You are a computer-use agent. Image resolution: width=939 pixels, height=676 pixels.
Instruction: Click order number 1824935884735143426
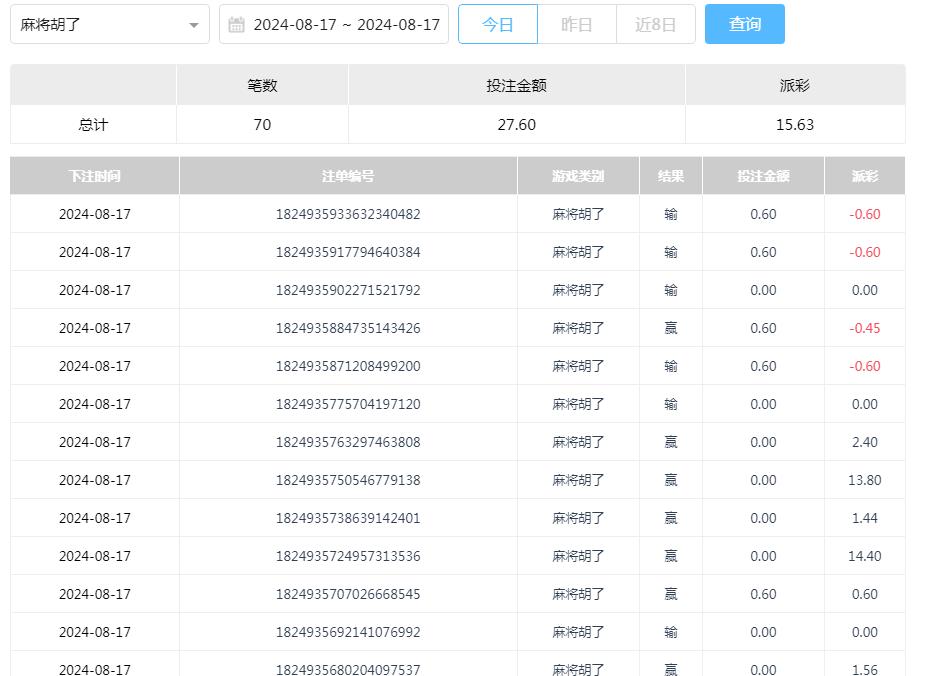coord(348,328)
